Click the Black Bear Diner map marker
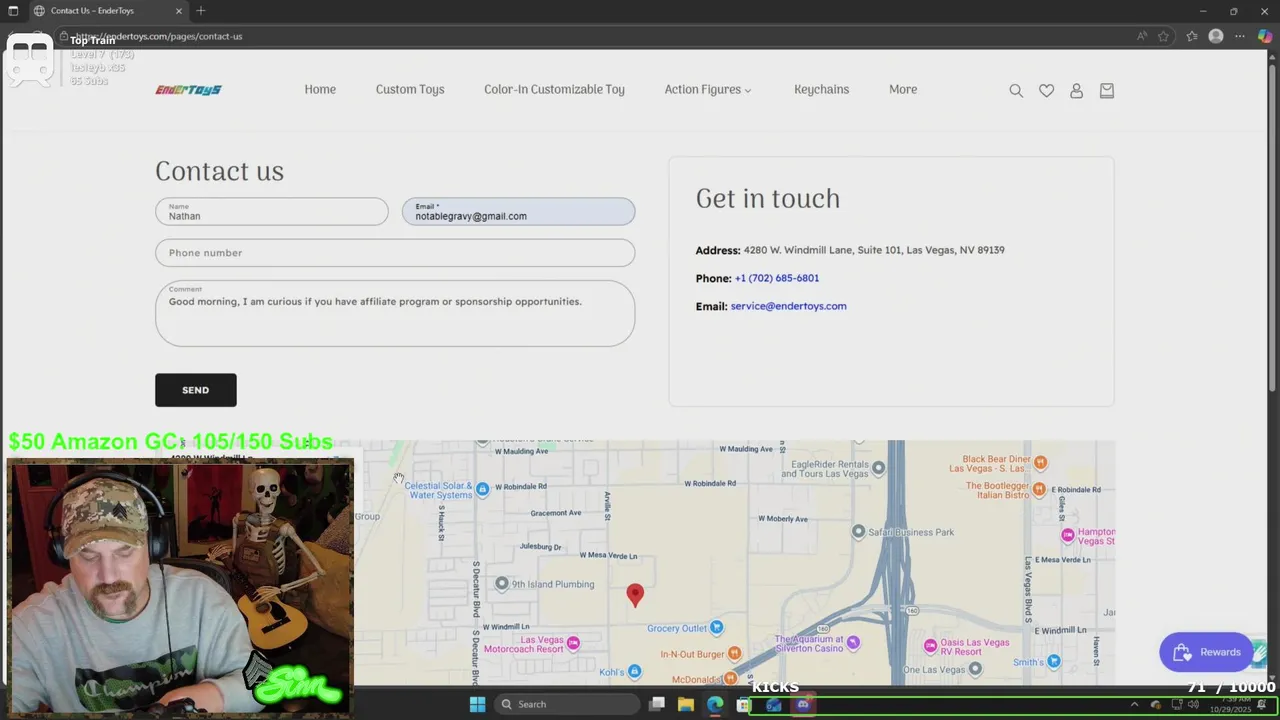Screen dimensions: 1280x720 (1040, 462)
